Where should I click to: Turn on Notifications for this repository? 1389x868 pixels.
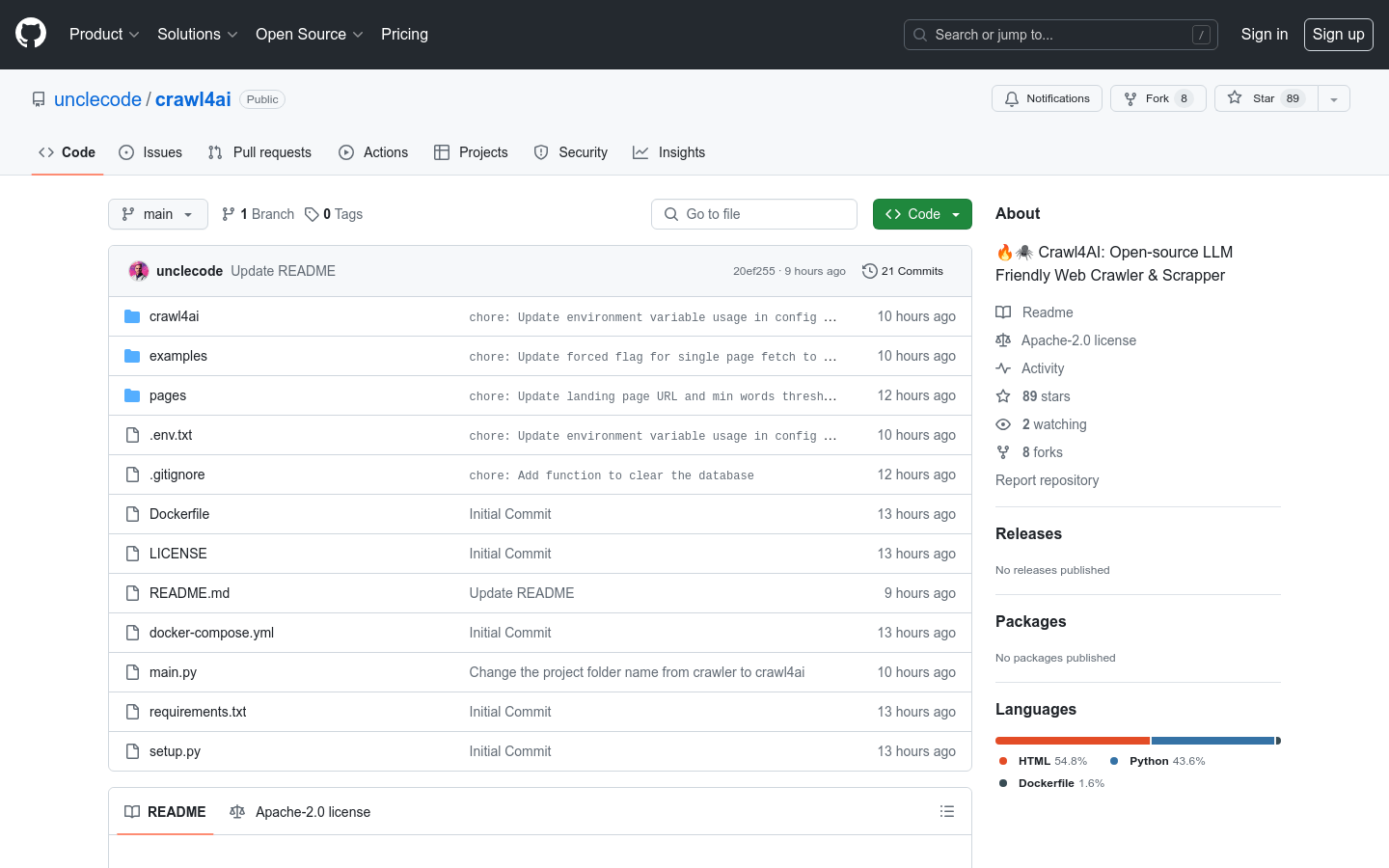1047,98
